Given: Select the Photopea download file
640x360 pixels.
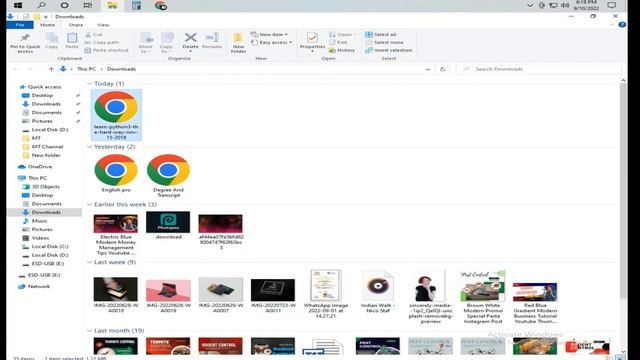Looking at the screenshot, I should (168, 225).
